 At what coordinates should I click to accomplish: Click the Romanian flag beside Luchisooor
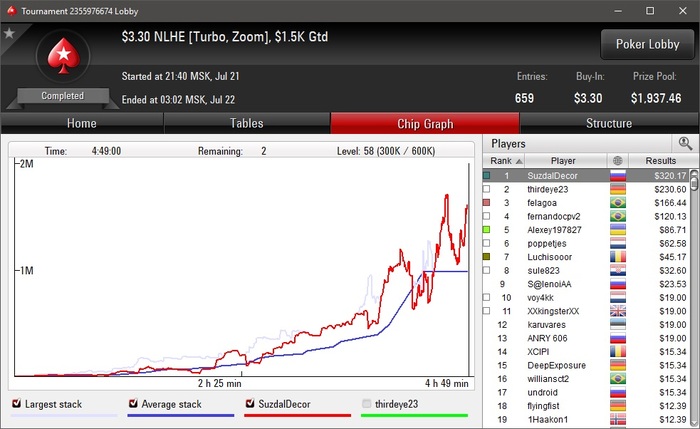[618, 257]
